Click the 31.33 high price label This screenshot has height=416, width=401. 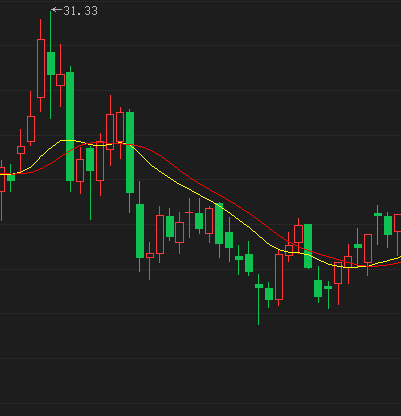(x=81, y=11)
